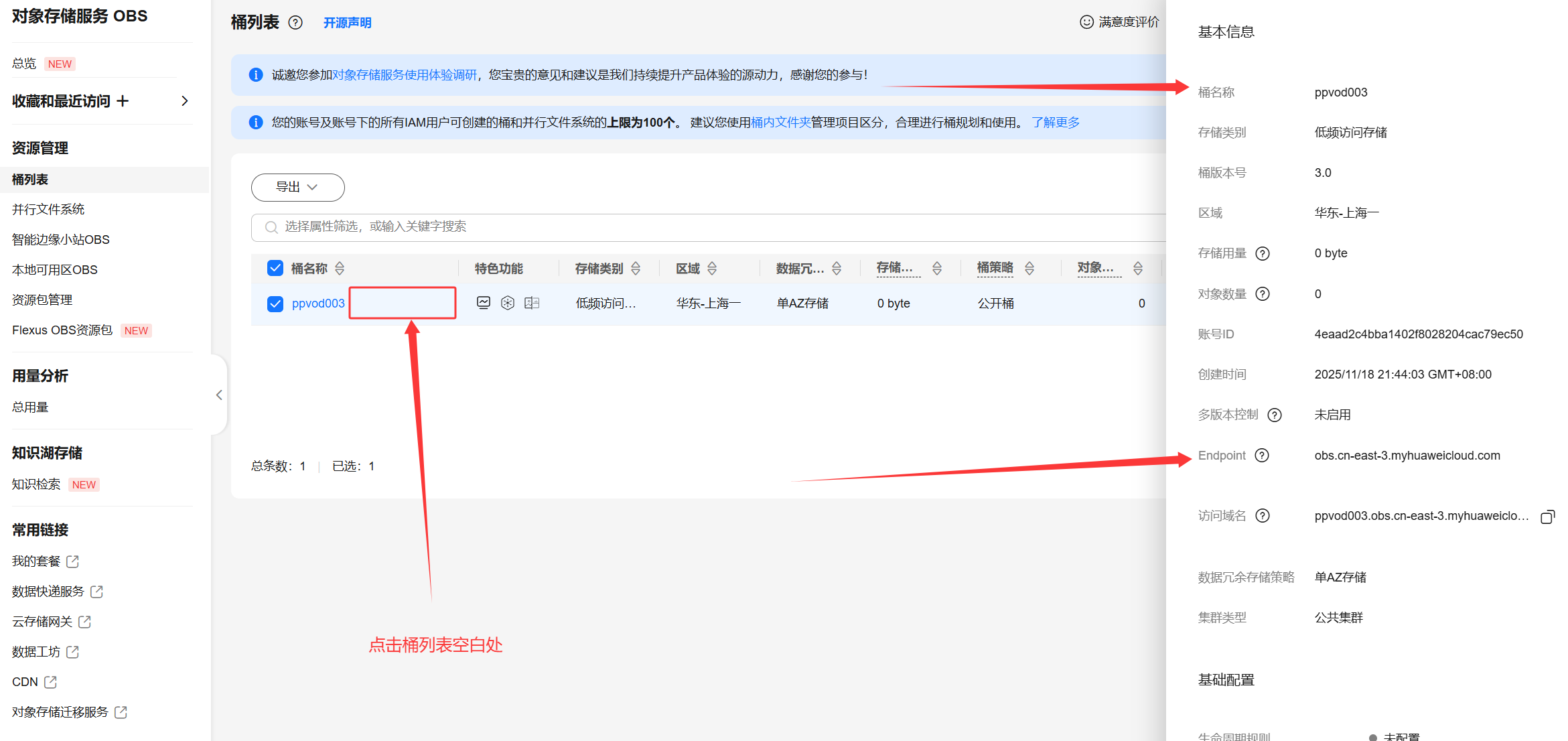Click the 桶列表 help question mark icon
This screenshot has width=1568, height=741.
click(x=295, y=22)
